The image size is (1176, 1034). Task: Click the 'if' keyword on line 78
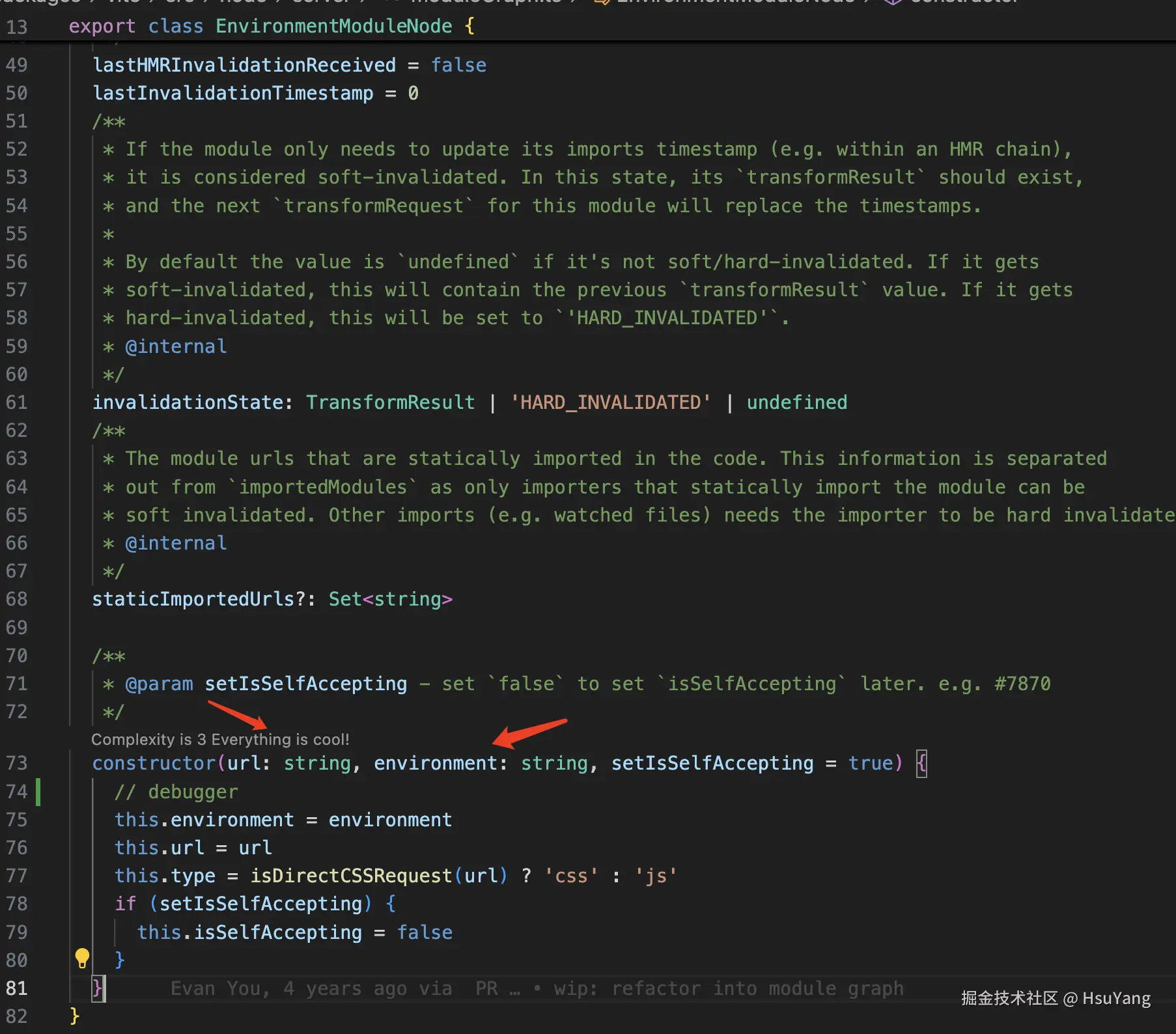click(x=126, y=904)
